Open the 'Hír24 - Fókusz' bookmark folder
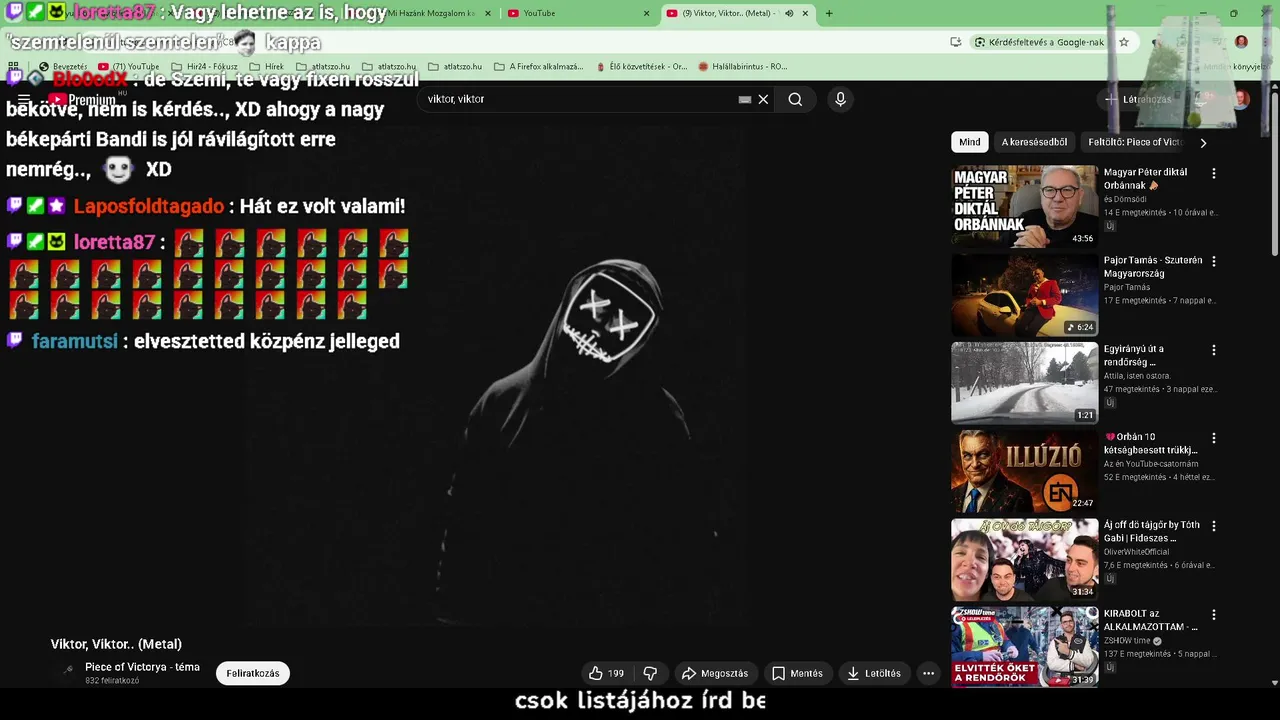Image resolution: width=1280 pixels, height=720 pixels. point(204,66)
